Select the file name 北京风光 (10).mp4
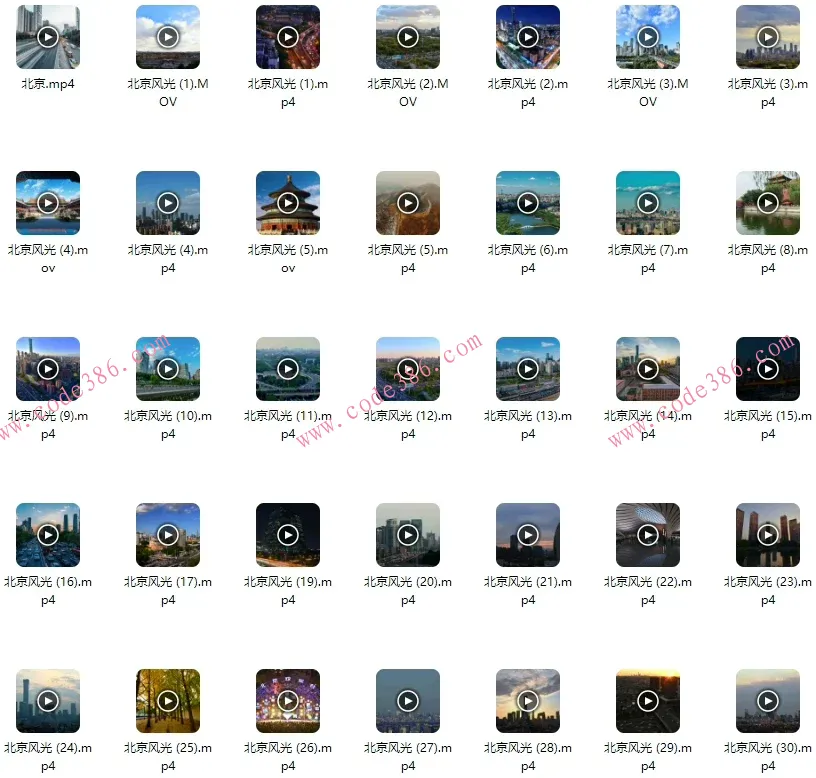This screenshot has height=778, width=816. click(x=168, y=425)
